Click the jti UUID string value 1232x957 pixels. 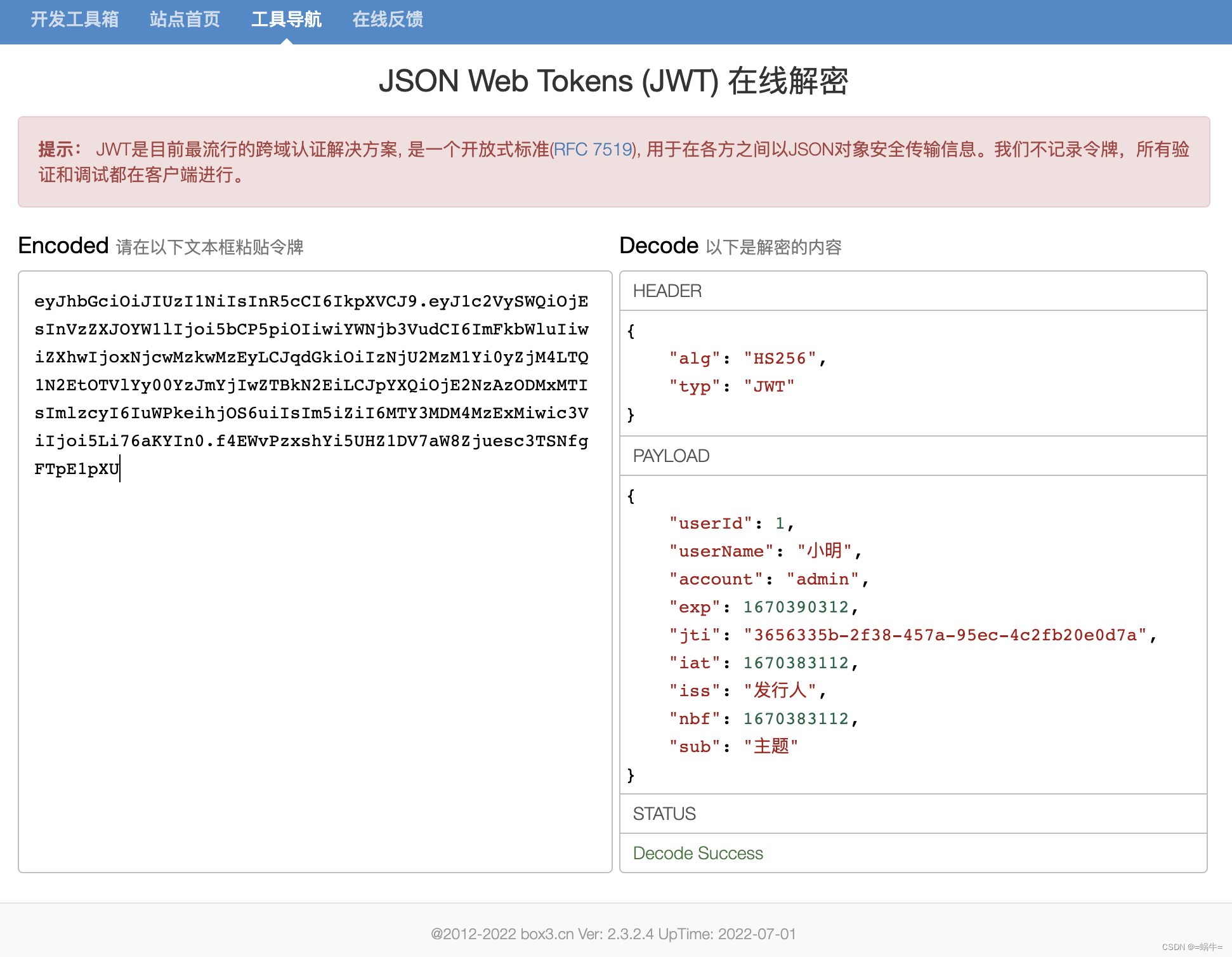coord(945,635)
